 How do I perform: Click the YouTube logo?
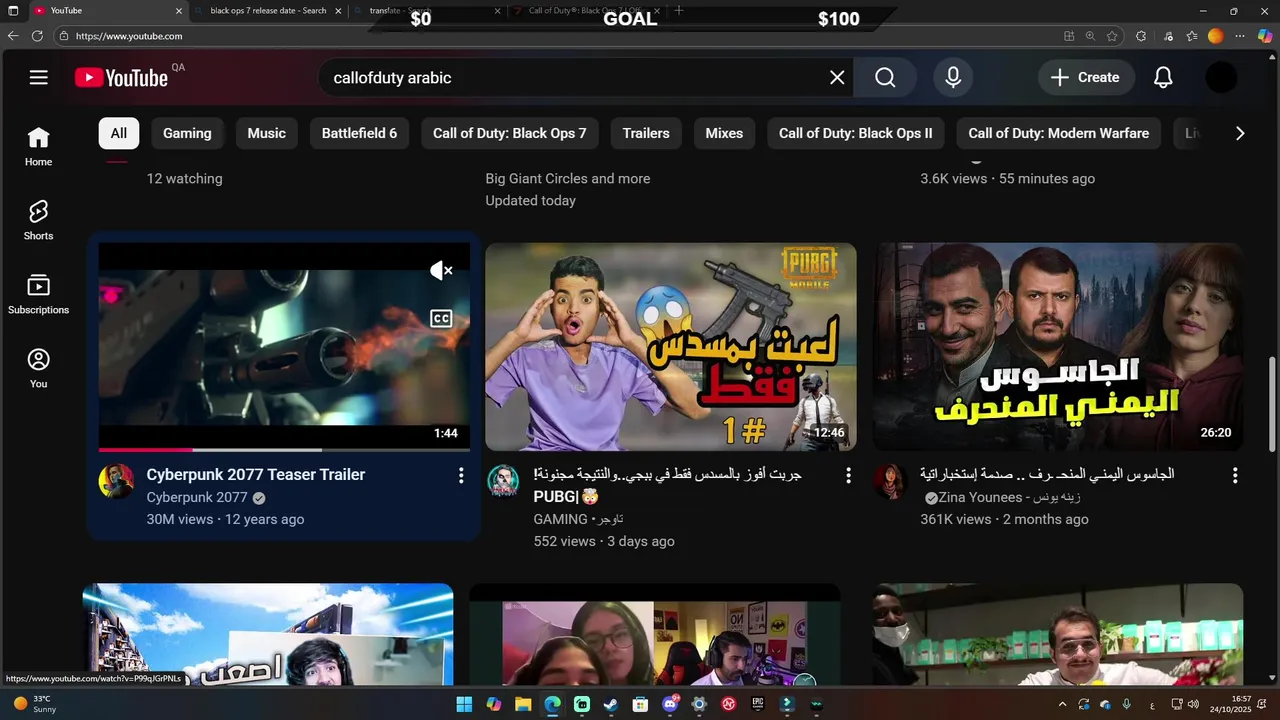[x=122, y=77]
